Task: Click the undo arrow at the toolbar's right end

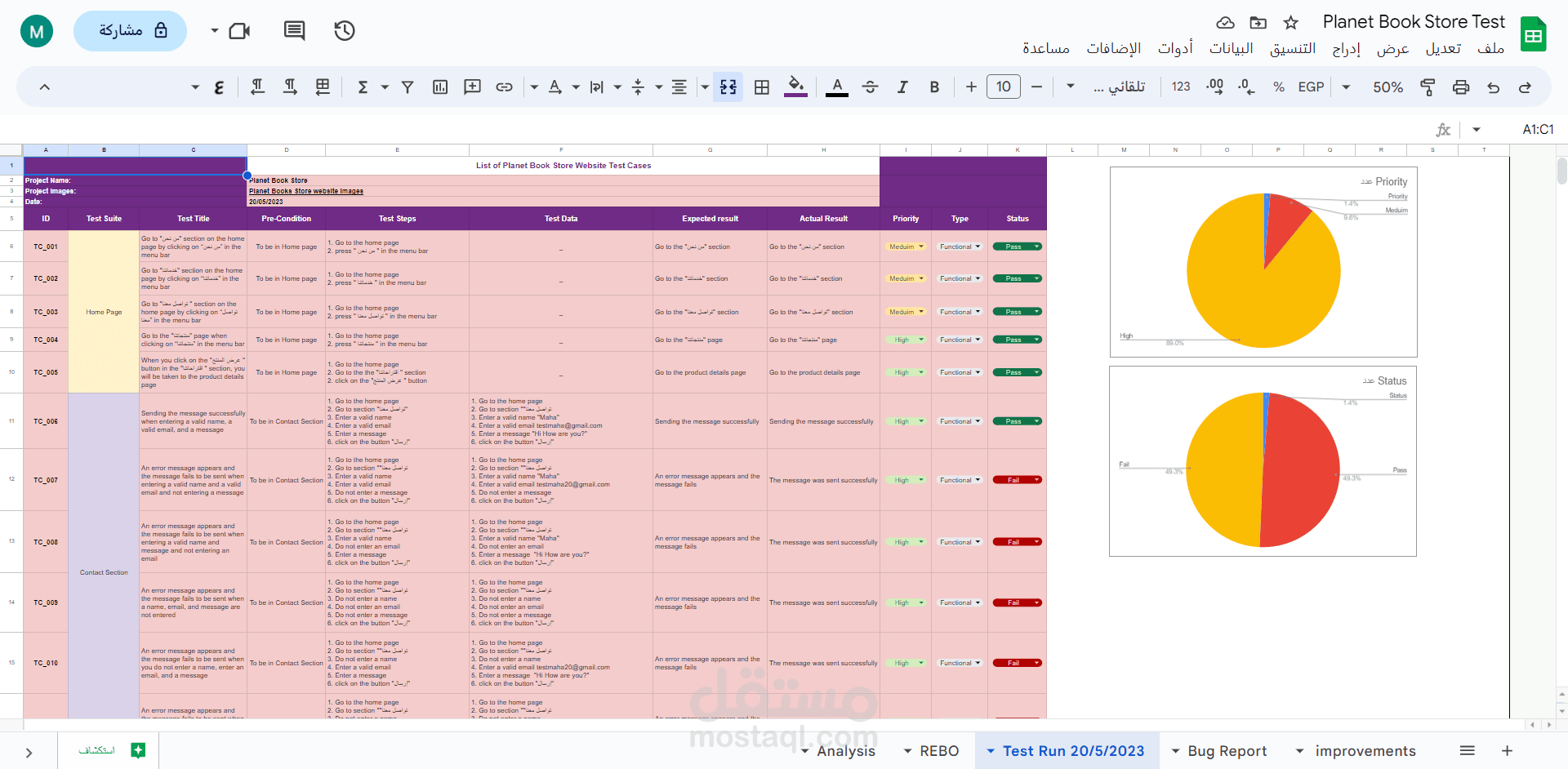Action: (x=1525, y=87)
